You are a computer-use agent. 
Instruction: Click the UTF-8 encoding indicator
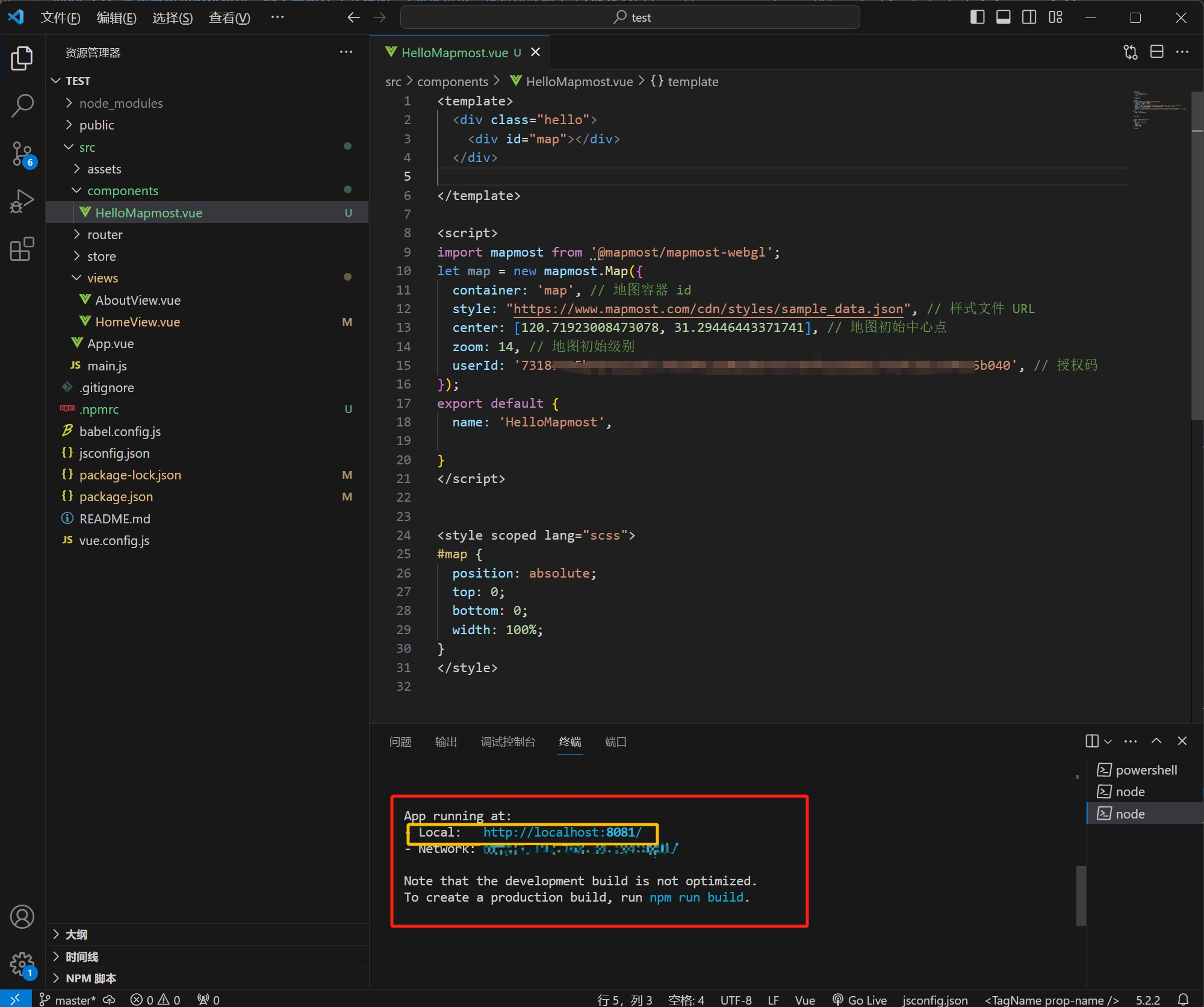pyautogui.click(x=736, y=1000)
